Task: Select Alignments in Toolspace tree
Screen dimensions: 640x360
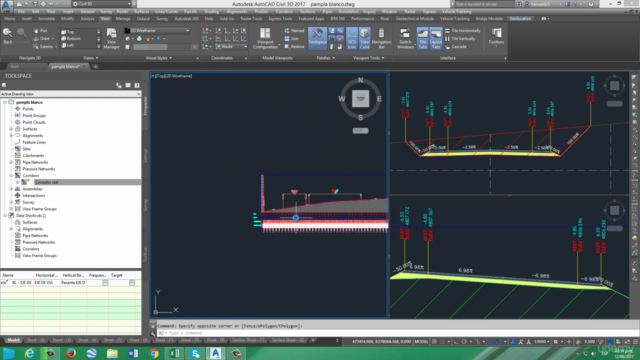Action: tap(33, 136)
